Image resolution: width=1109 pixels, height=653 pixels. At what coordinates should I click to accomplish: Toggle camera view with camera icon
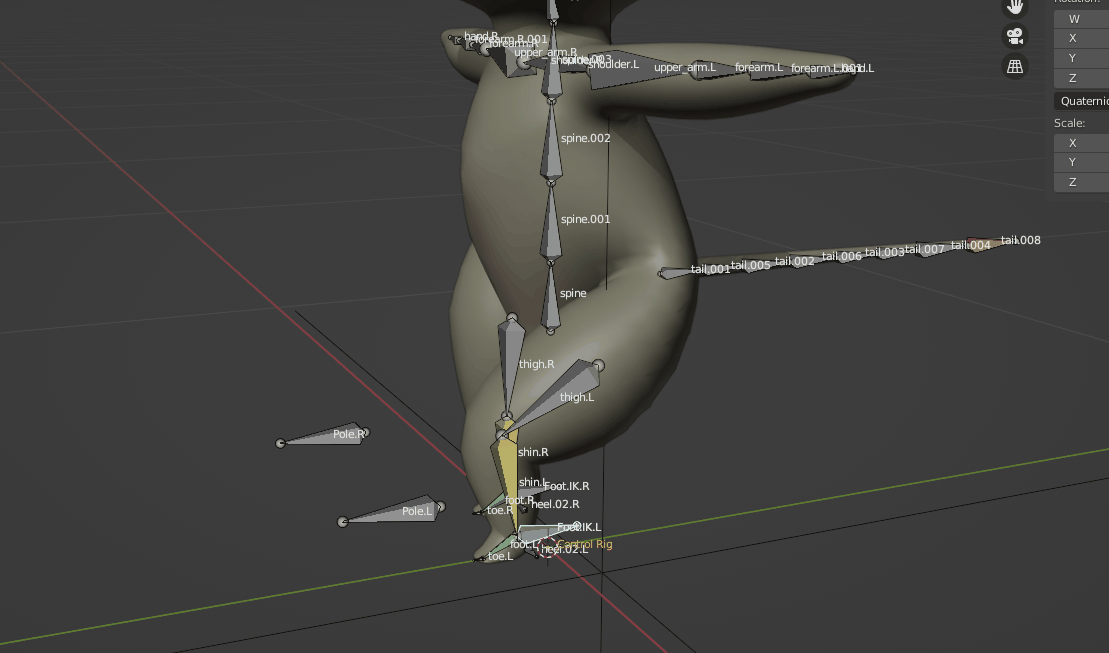click(x=1015, y=36)
